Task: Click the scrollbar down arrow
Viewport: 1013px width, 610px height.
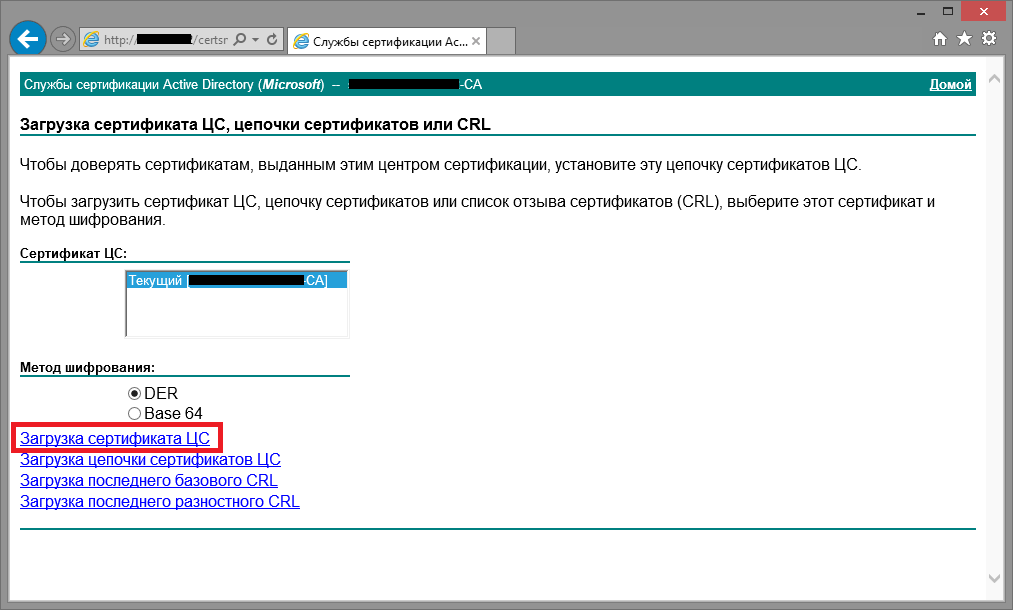Action: (x=994, y=578)
